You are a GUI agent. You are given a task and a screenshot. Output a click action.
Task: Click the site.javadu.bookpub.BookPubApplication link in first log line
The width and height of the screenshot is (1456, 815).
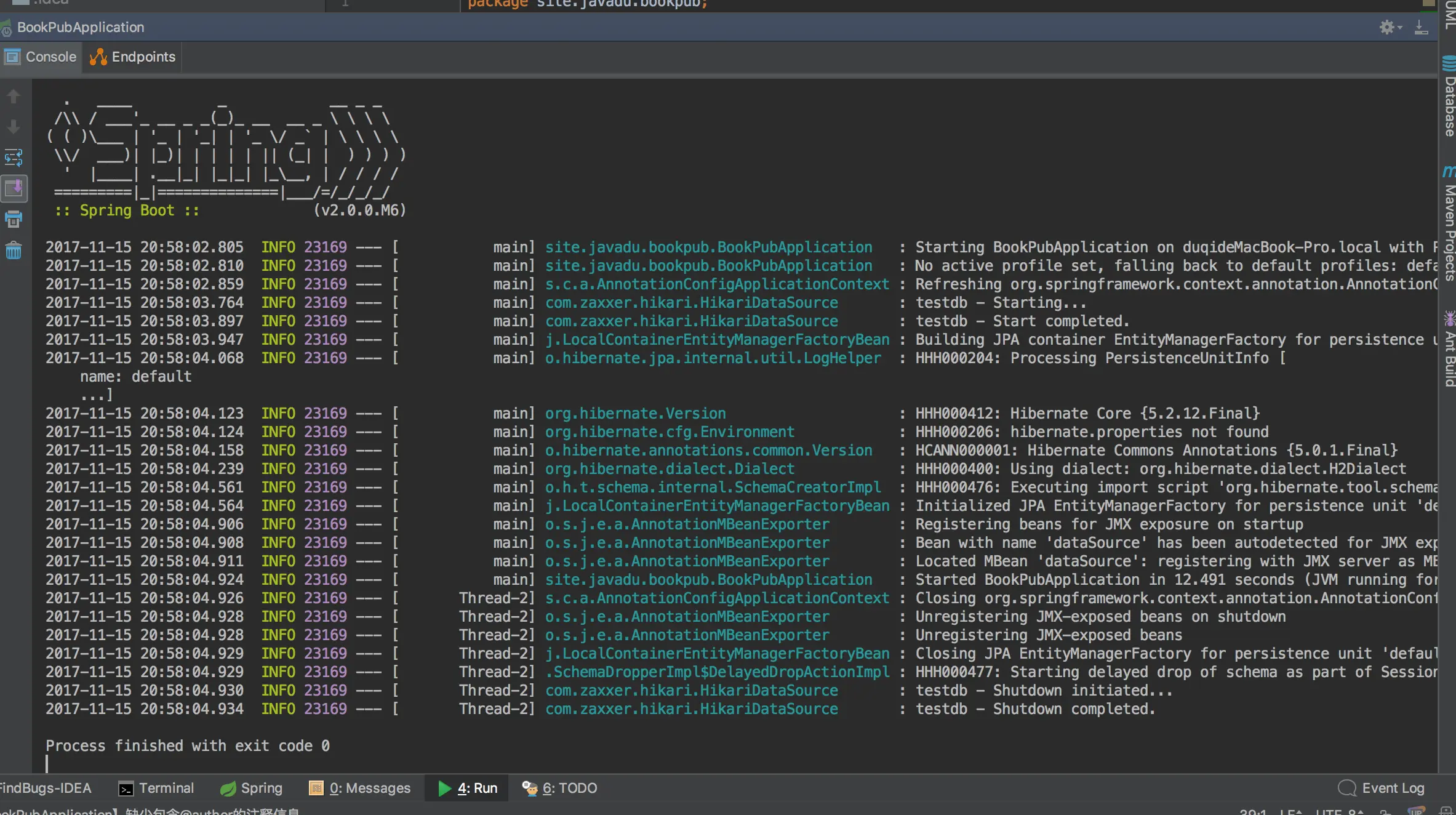click(x=708, y=247)
